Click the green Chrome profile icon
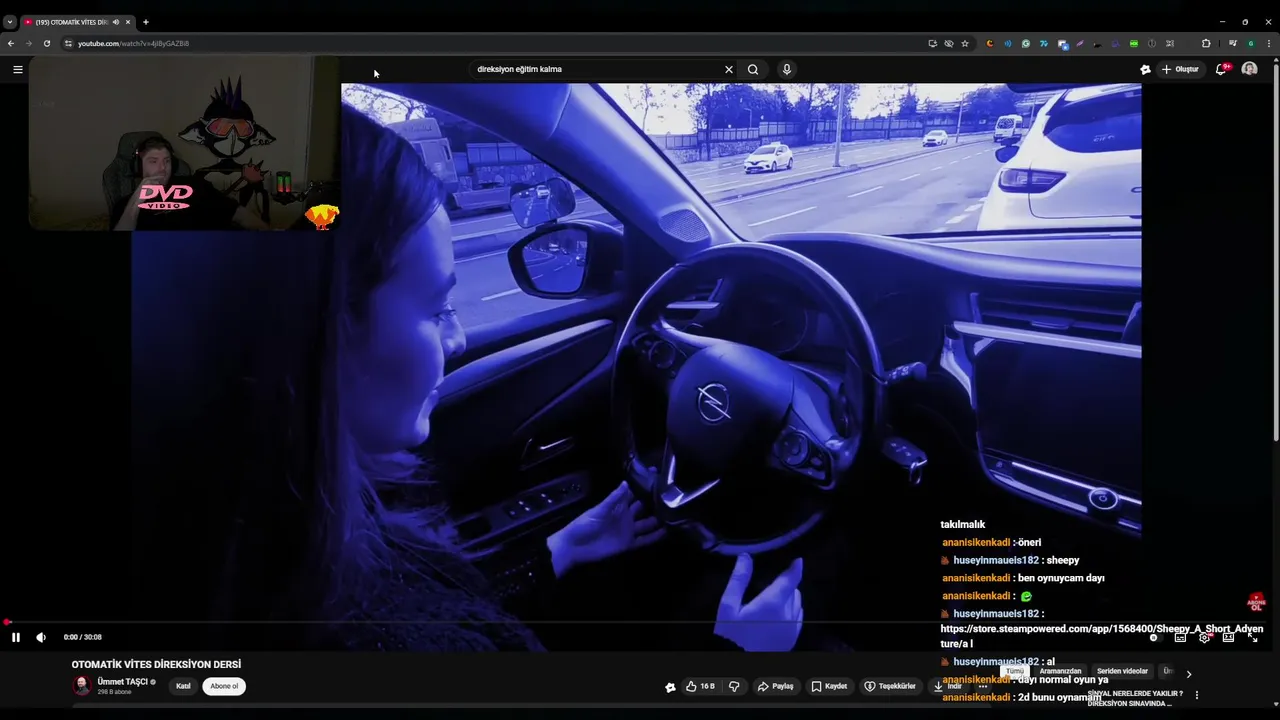This screenshot has width=1280, height=720. (x=1251, y=43)
